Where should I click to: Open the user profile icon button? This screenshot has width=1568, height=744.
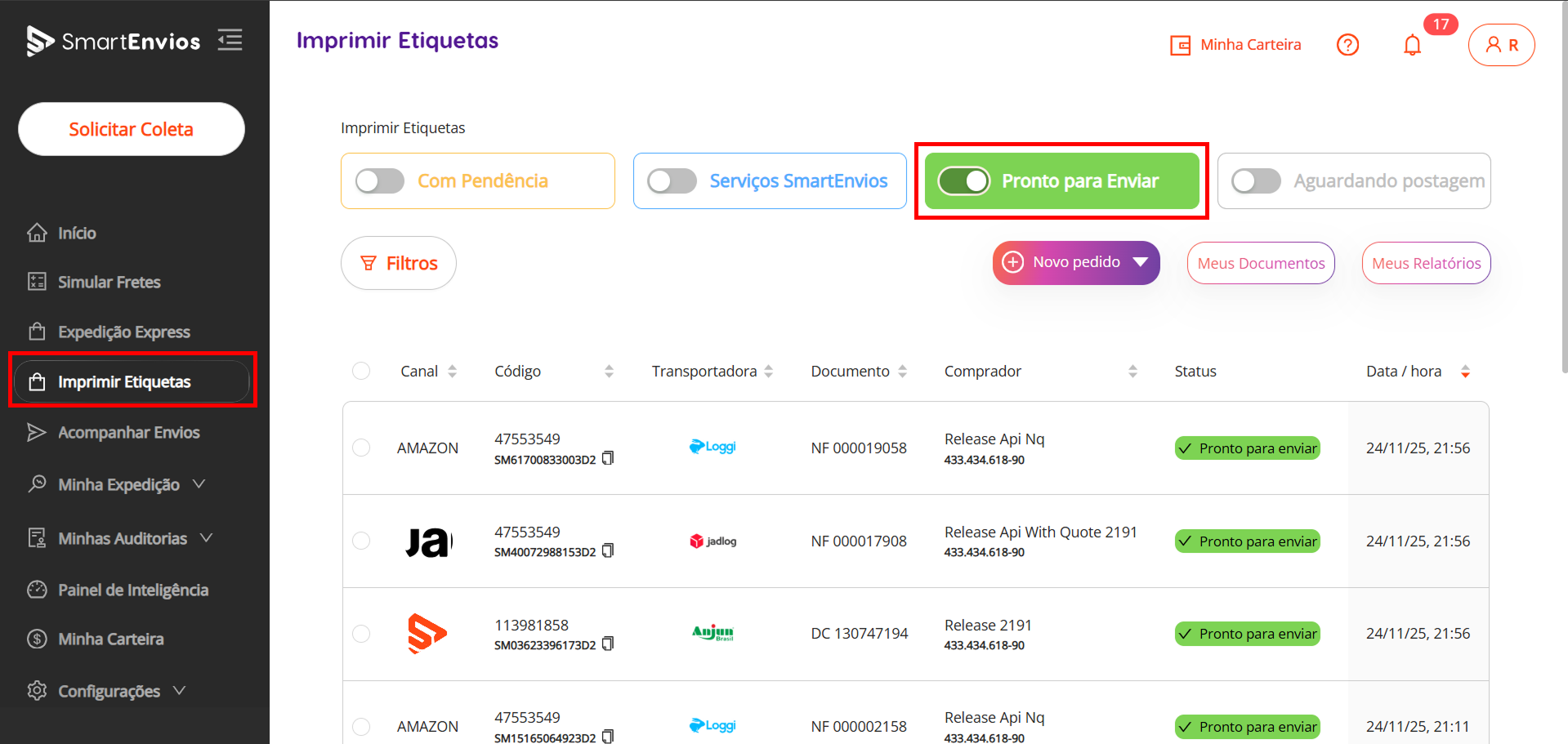(1501, 45)
